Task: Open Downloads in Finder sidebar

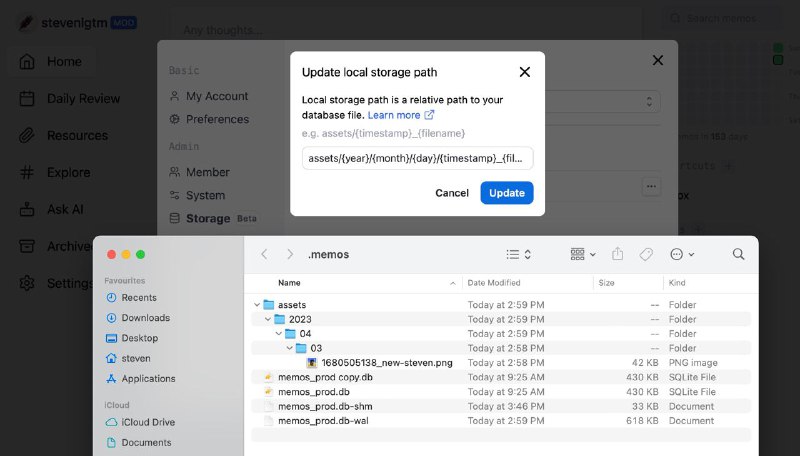Action: coord(145,318)
